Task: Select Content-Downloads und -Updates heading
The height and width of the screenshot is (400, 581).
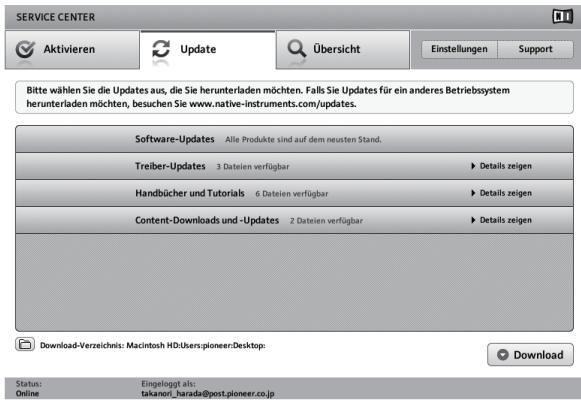Action: click(x=207, y=220)
